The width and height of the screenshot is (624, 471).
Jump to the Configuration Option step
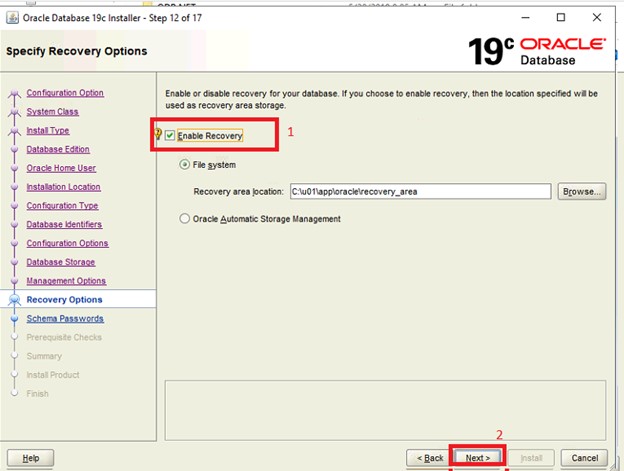click(65, 93)
